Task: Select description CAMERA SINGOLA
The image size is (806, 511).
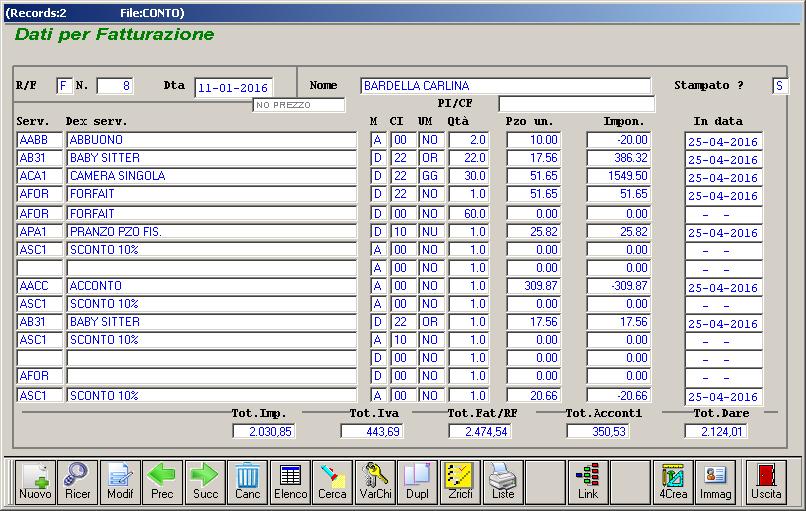Action: (212, 176)
